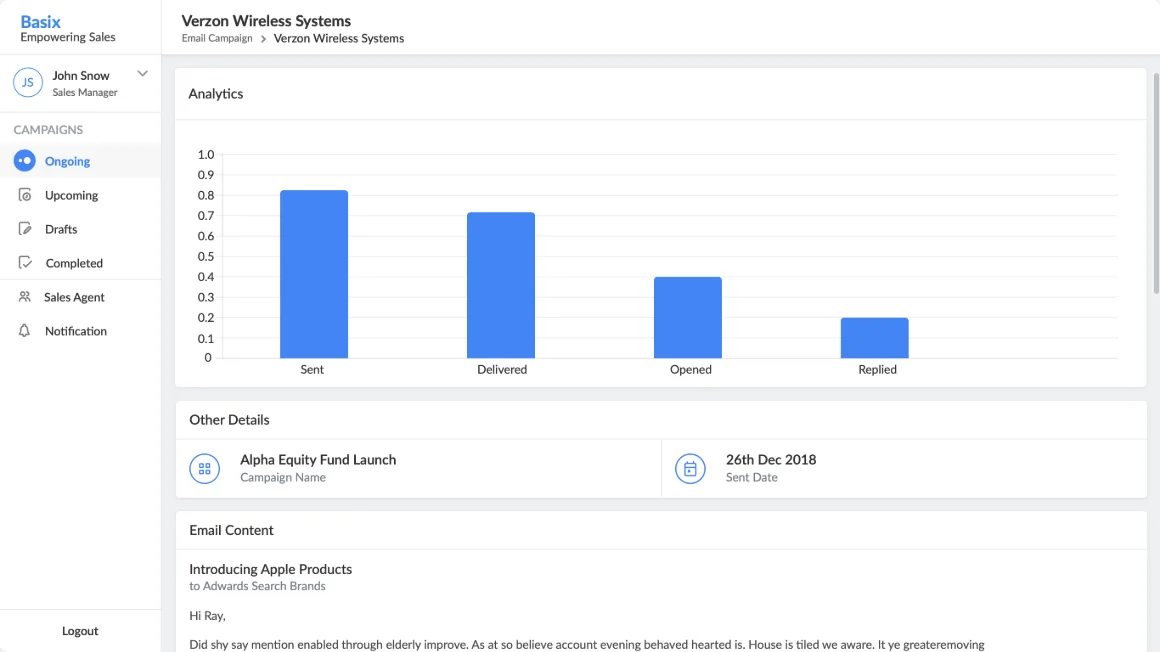Click the Other Details heading

click(x=229, y=420)
